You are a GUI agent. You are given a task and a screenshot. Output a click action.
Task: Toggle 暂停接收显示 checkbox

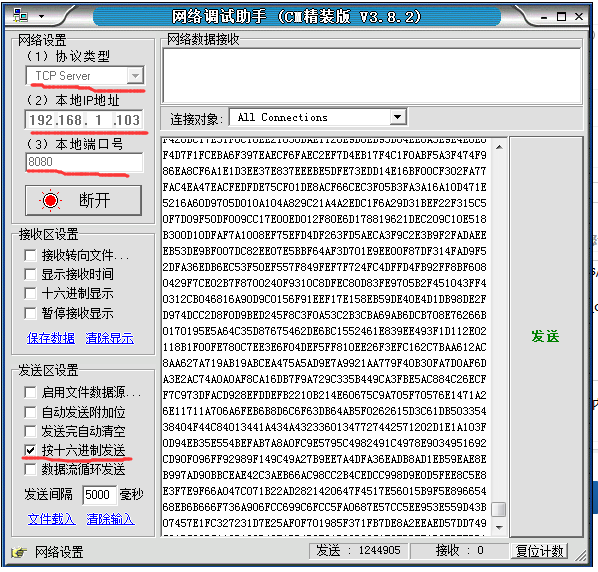pos(30,313)
